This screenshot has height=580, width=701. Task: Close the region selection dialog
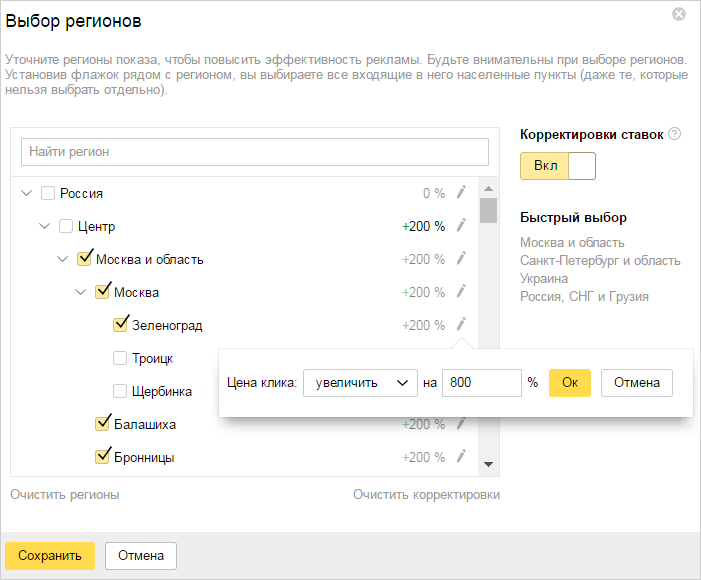[x=679, y=14]
